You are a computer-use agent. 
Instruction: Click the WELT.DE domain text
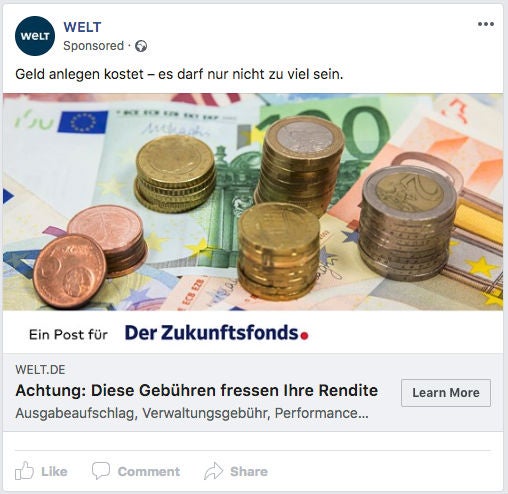coord(40,370)
